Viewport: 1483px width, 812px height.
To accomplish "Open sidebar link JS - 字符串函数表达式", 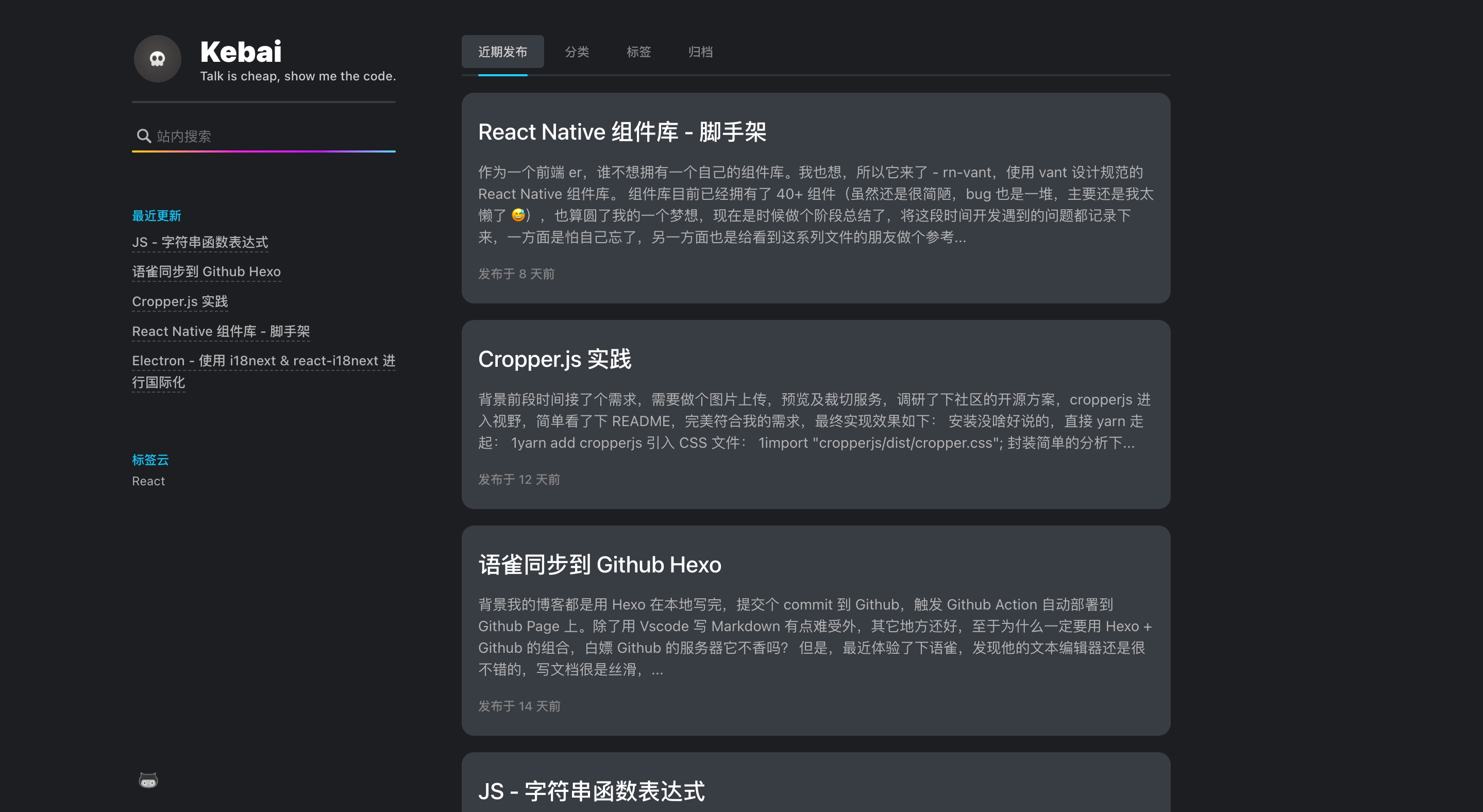I will click(x=200, y=242).
